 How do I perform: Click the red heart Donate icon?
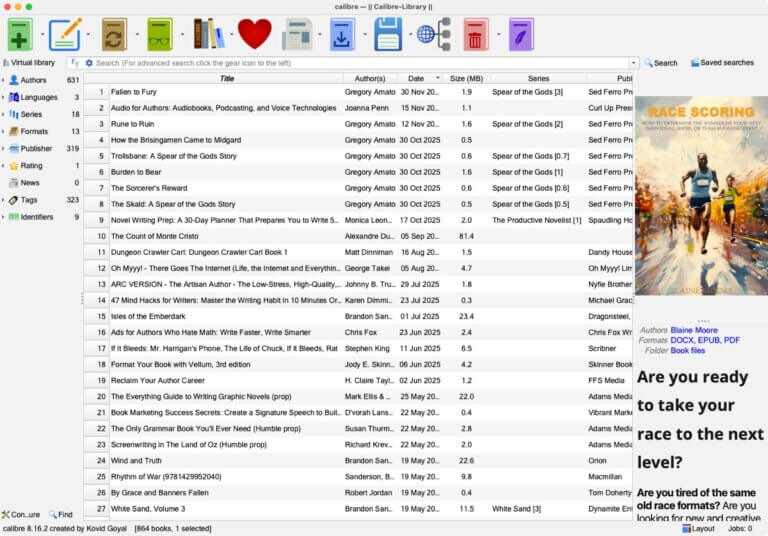pyautogui.click(x=254, y=34)
